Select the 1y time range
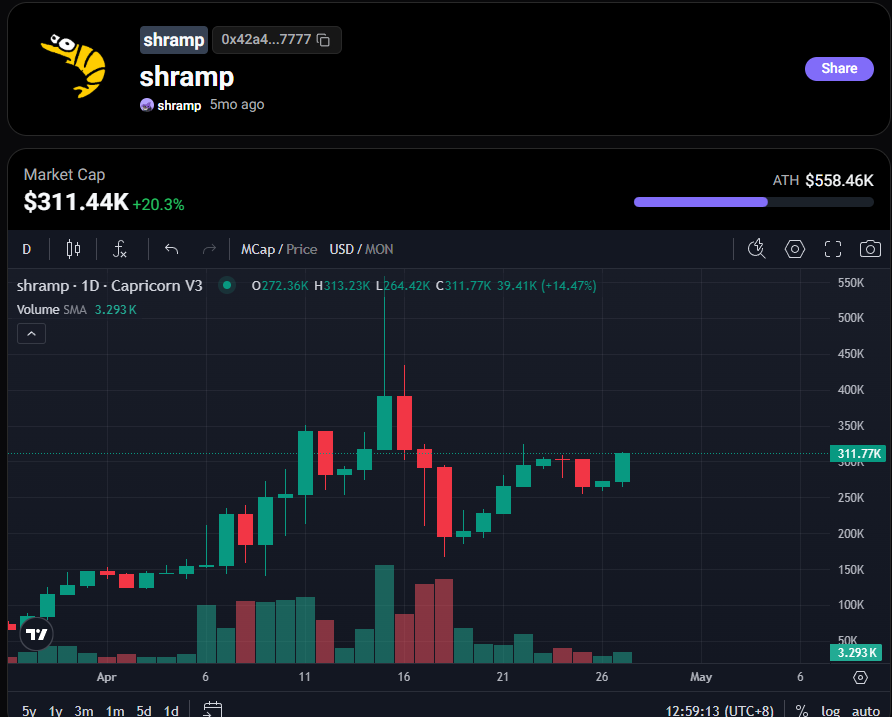This screenshot has height=717, width=892. tap(56, 711)
